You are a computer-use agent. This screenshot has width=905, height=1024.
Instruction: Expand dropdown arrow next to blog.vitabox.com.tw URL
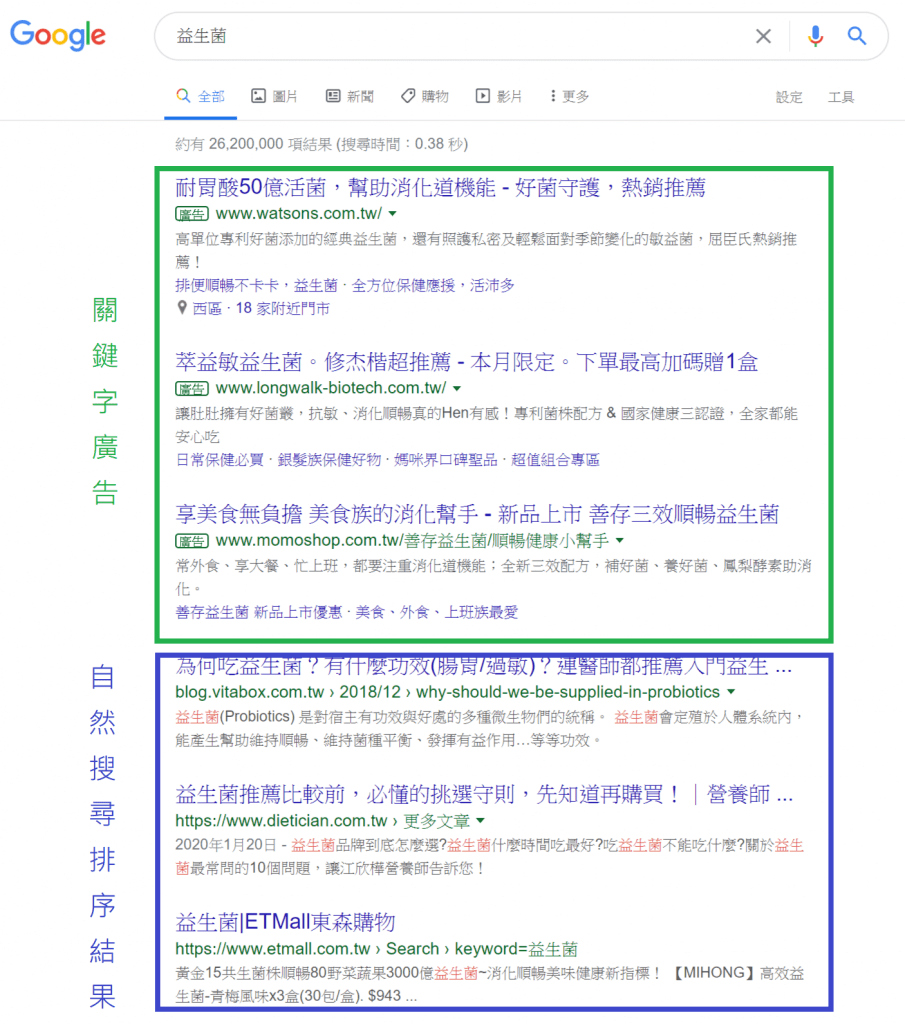coord(731,692)
